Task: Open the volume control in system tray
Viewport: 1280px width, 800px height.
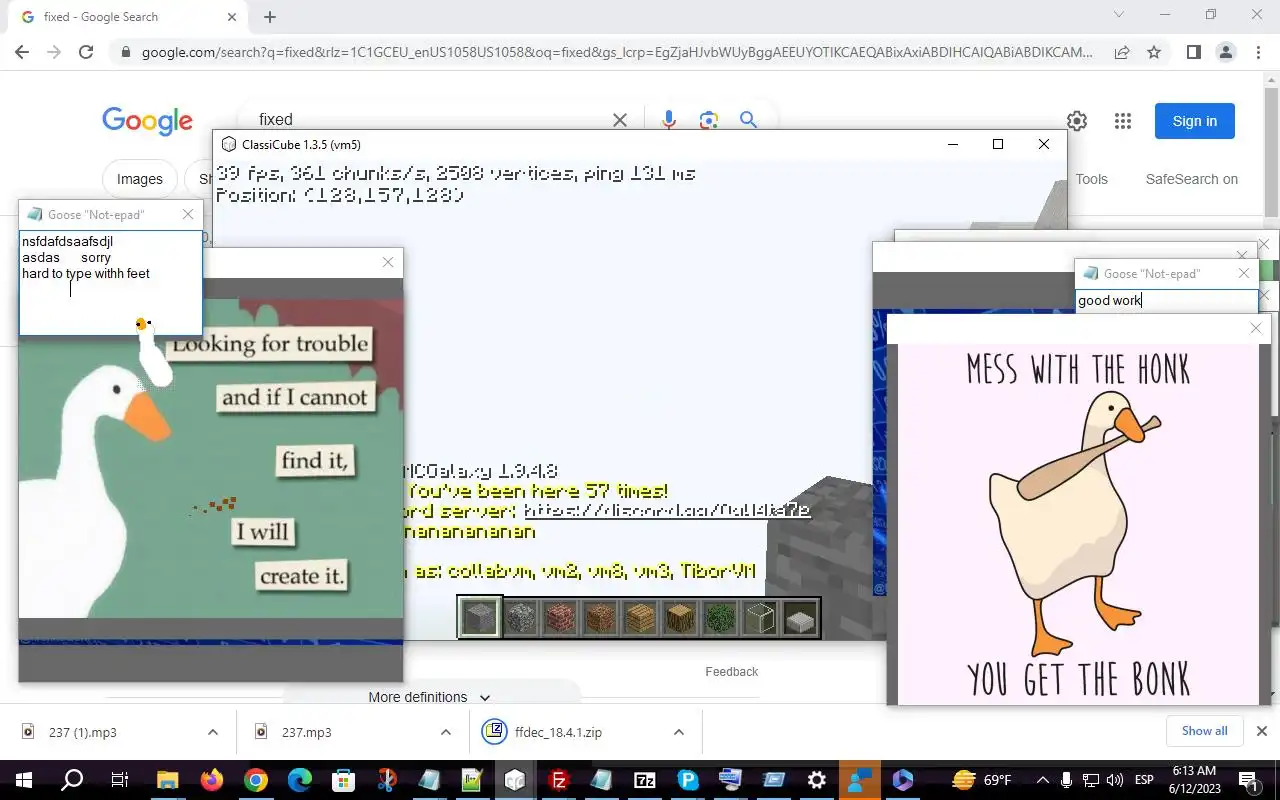Action: point(1116,780)
